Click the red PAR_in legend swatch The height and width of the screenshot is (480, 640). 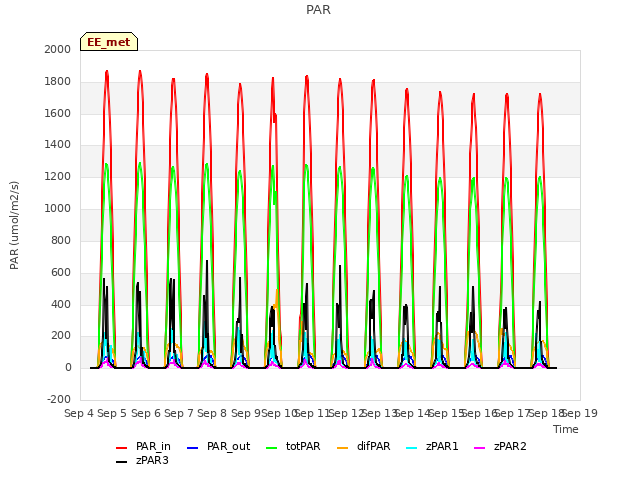pos(122,448)
